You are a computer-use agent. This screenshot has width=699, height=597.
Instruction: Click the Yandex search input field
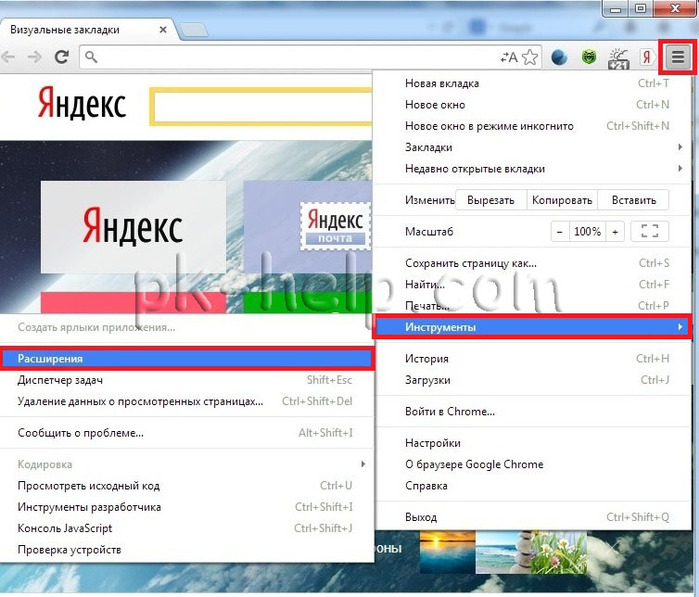click(263, 106)
